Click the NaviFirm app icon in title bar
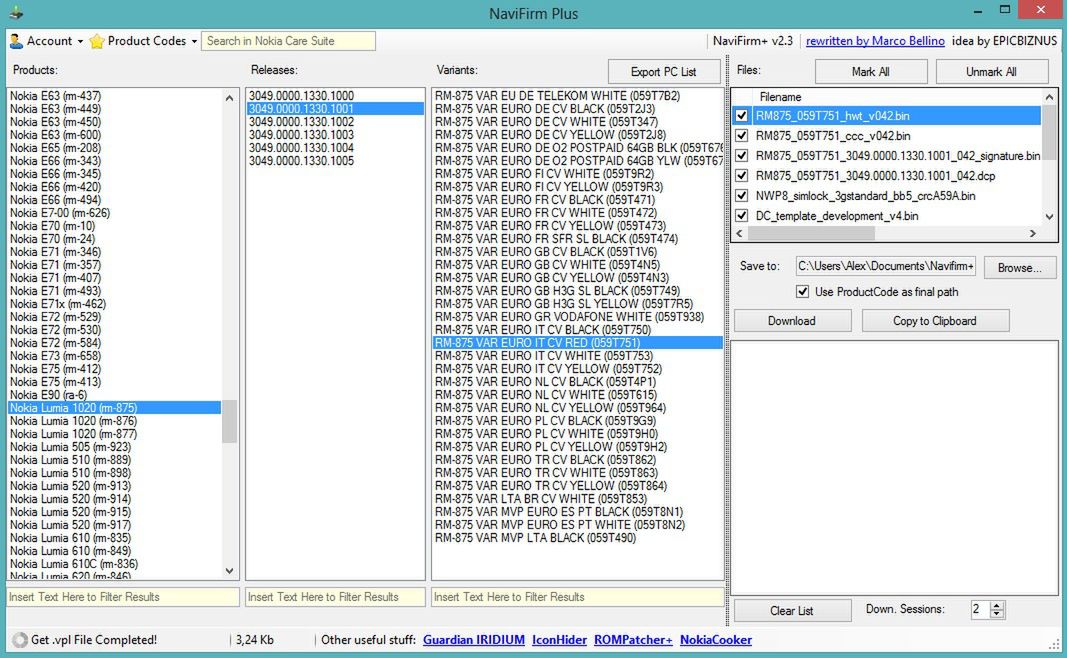The image size is (1067, 658). (x=14, y=13)
